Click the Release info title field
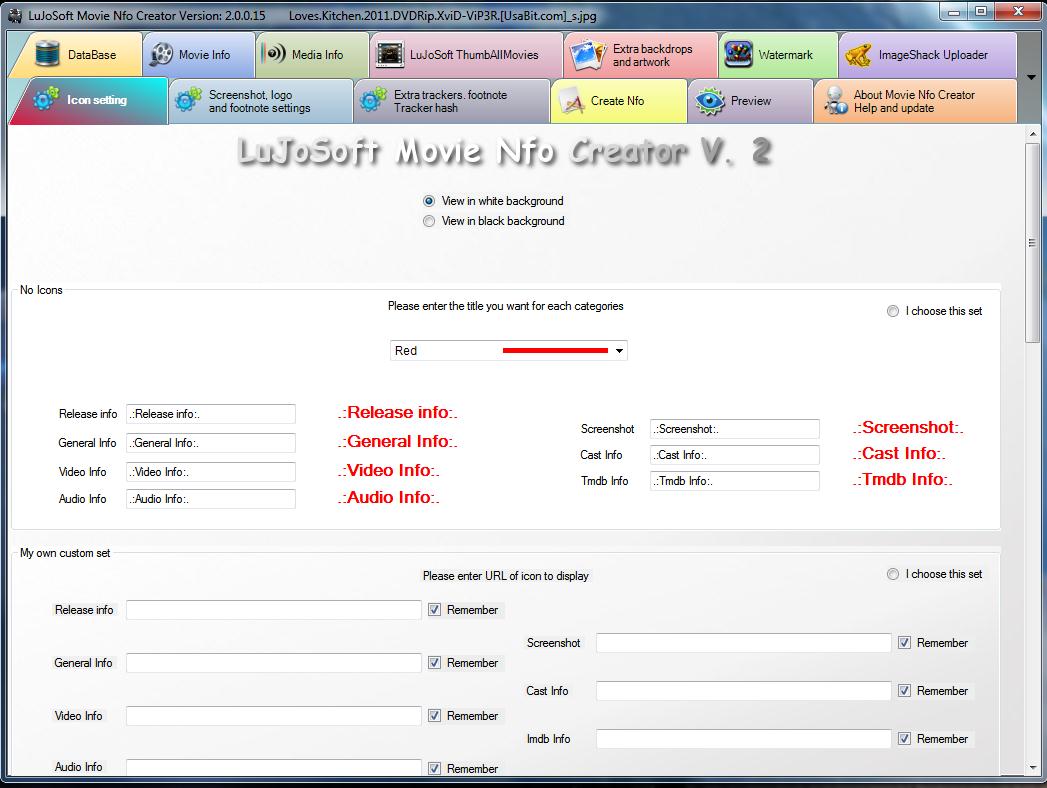Image resolution: width=1047 pixels, height=788 pixels. 210,414
